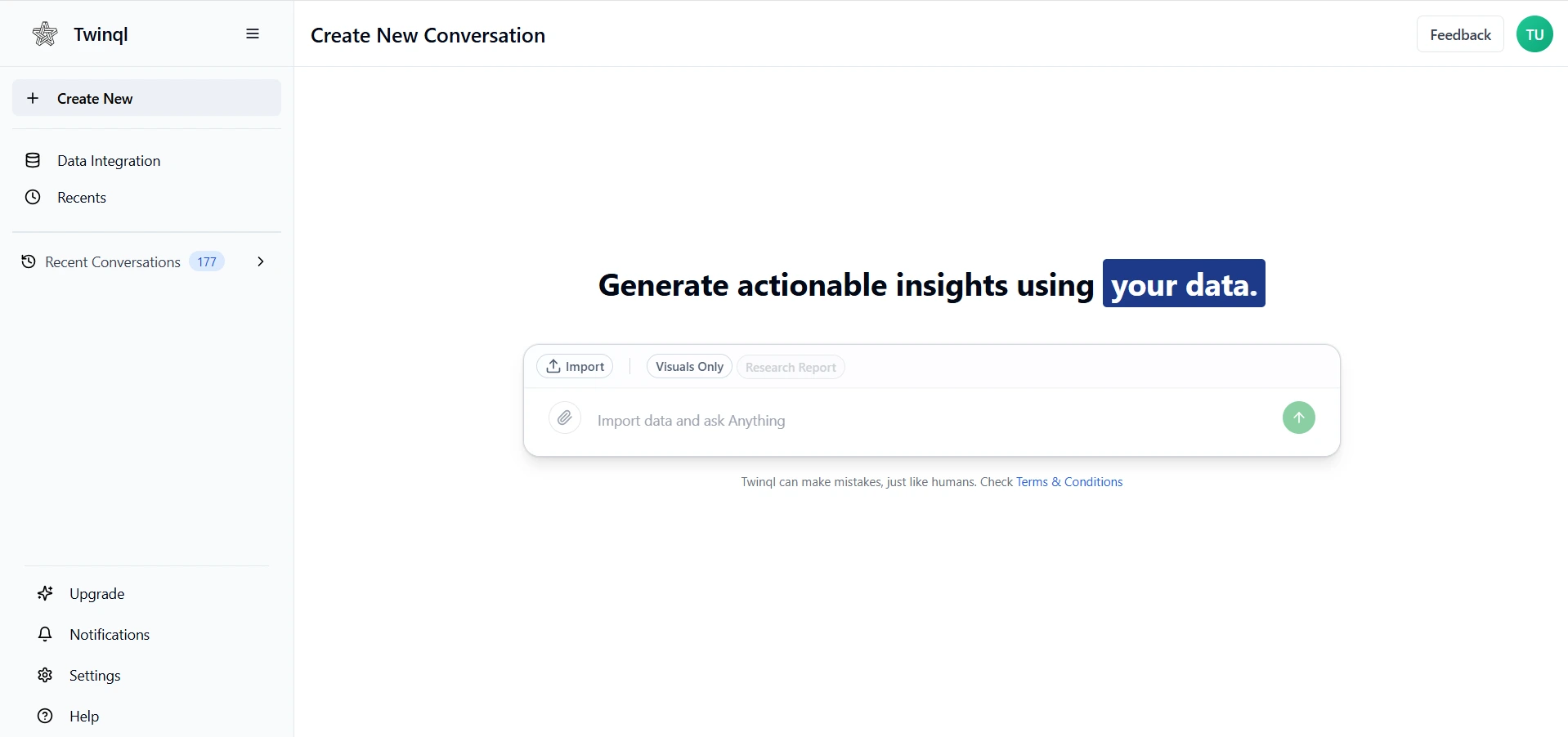Click the Twinql star logo icon
Image resolution: width=1568 pixels, height=737 pixels.
[x=45, y=33]
